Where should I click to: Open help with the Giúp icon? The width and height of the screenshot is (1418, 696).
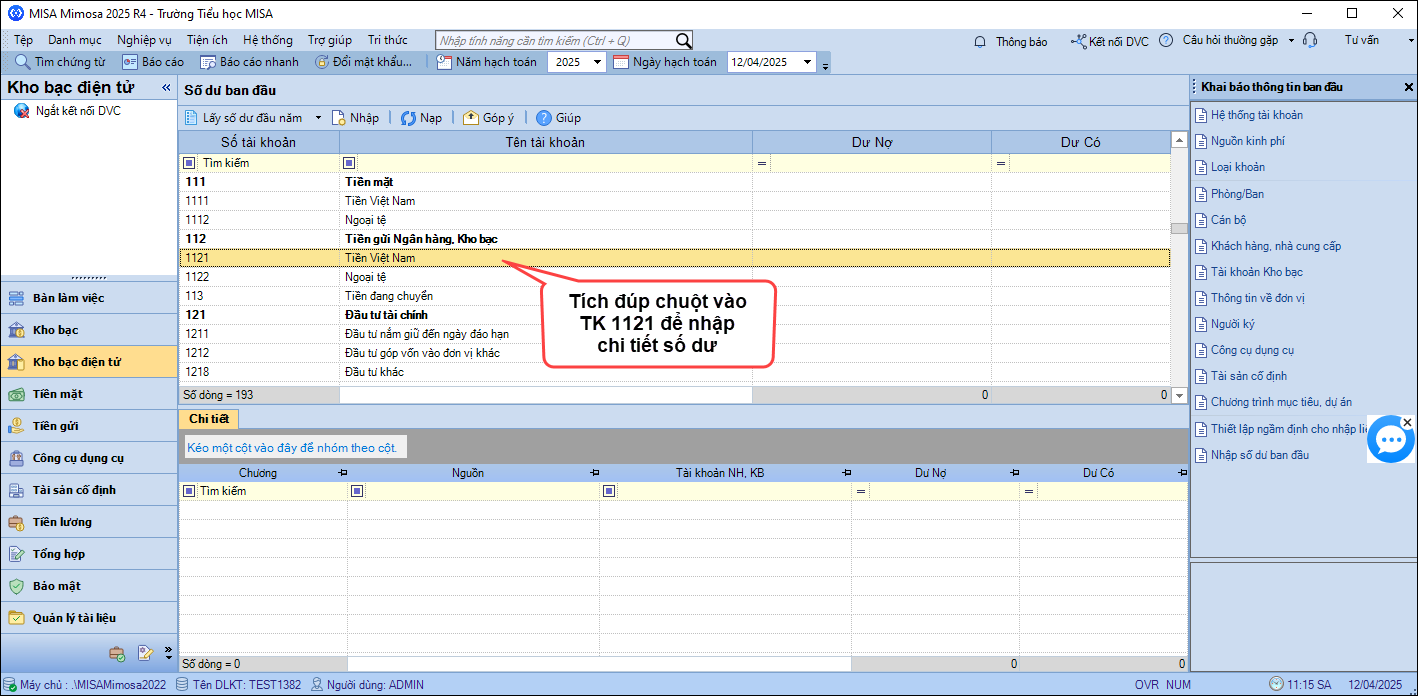(x=544, y=118)
